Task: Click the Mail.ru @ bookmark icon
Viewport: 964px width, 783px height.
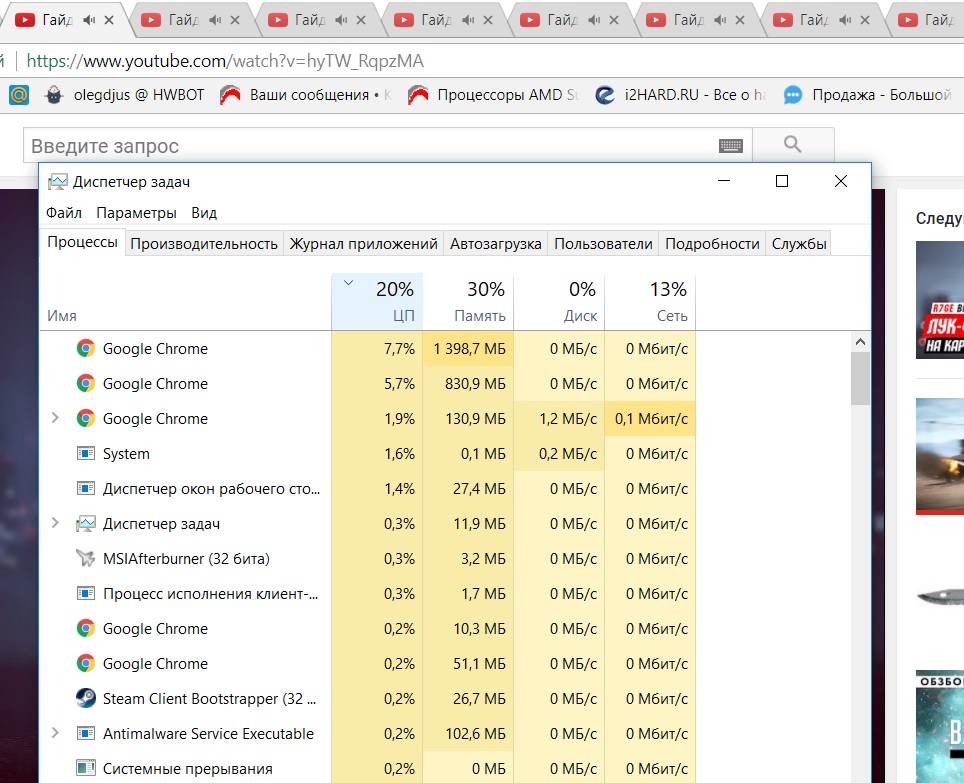Action: coord(18,95)
